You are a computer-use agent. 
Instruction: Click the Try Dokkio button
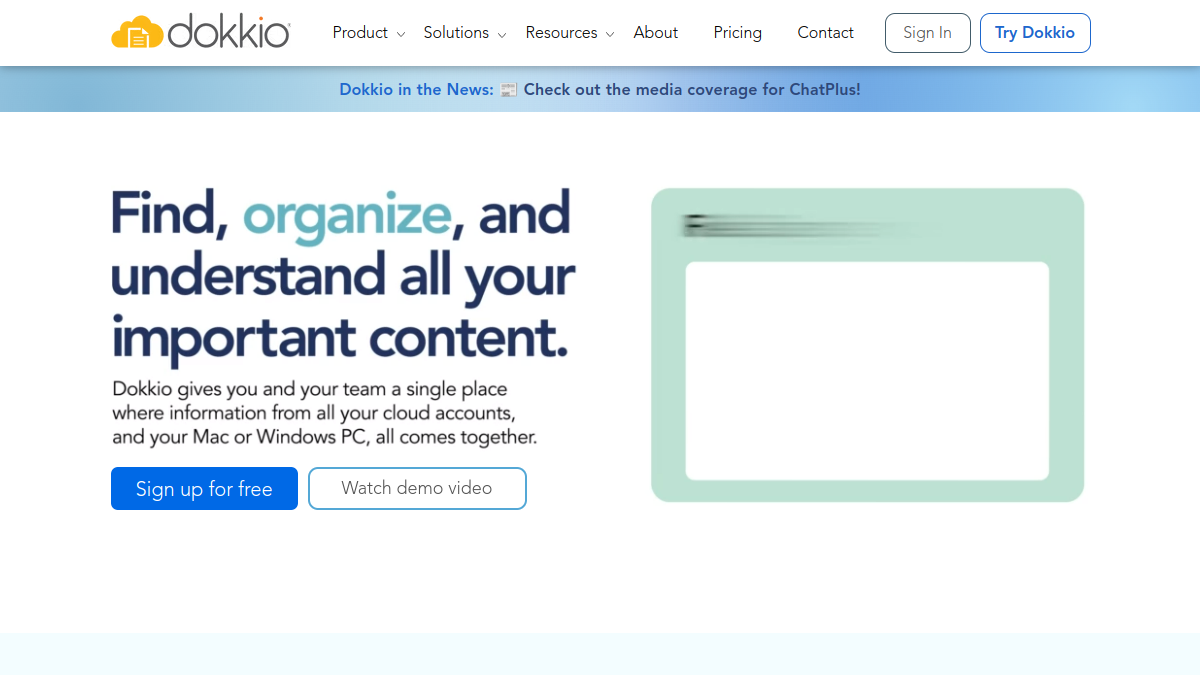1035,33
